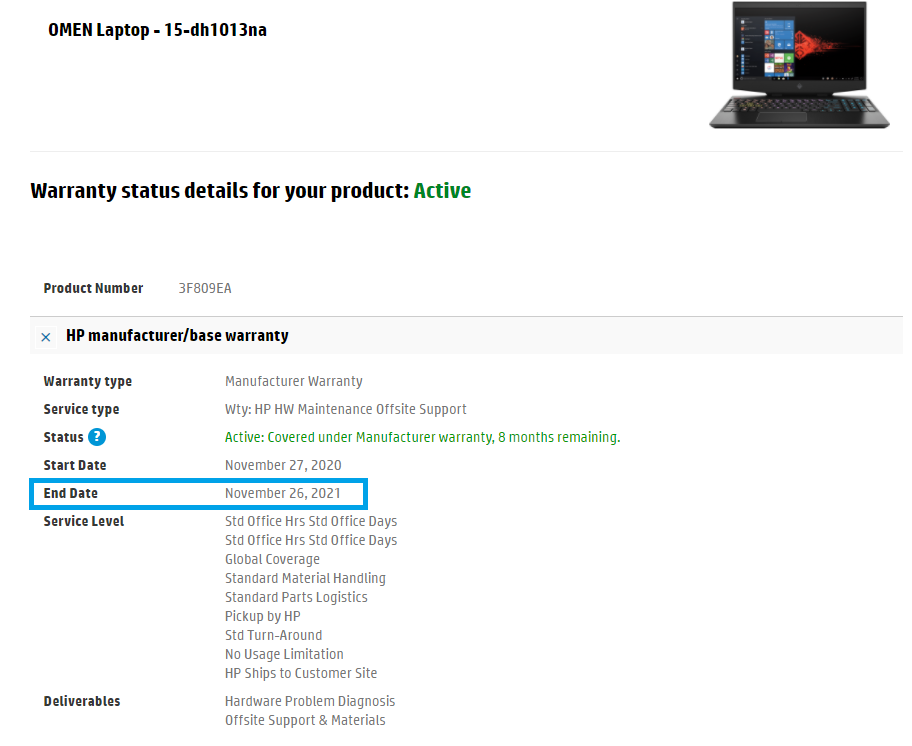Click the OMEN laptop product image
Screen dimensions: 912x746
point(799,65)
